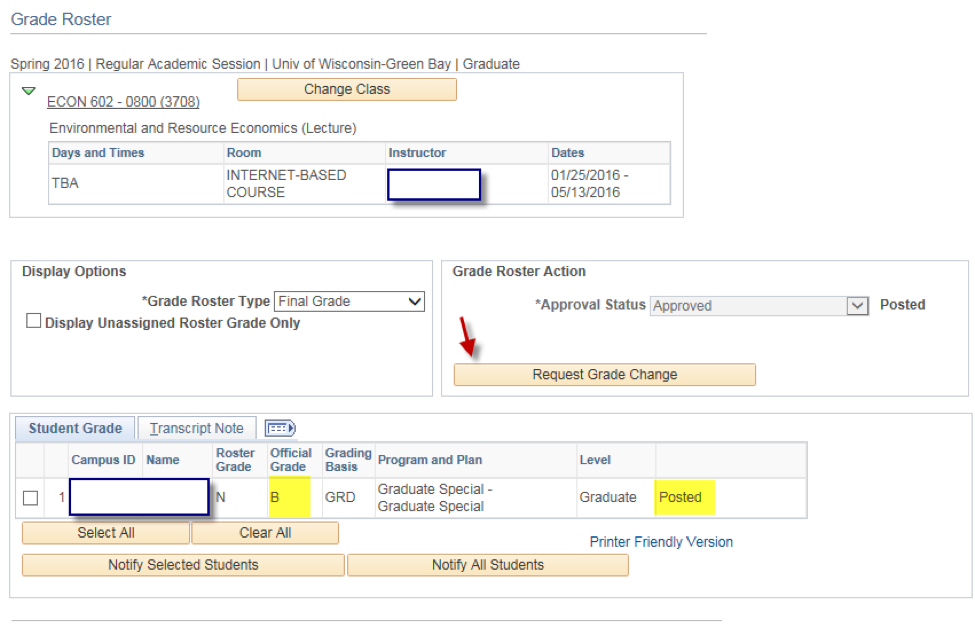Viewport: 975px width, 635px height.
Task: Click the Select All button
Action: pos(106,533)
